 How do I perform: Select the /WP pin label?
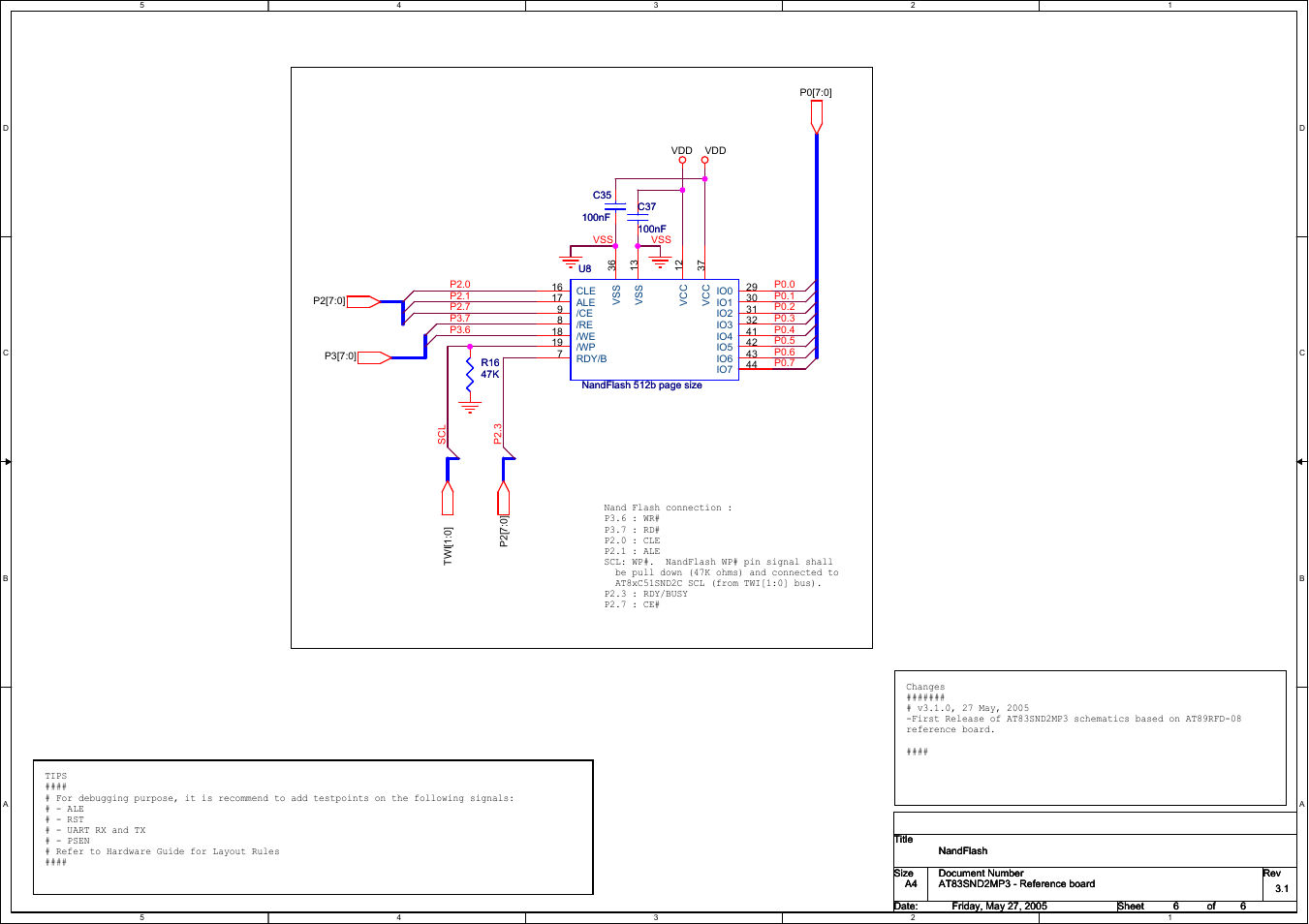point(585,347)
